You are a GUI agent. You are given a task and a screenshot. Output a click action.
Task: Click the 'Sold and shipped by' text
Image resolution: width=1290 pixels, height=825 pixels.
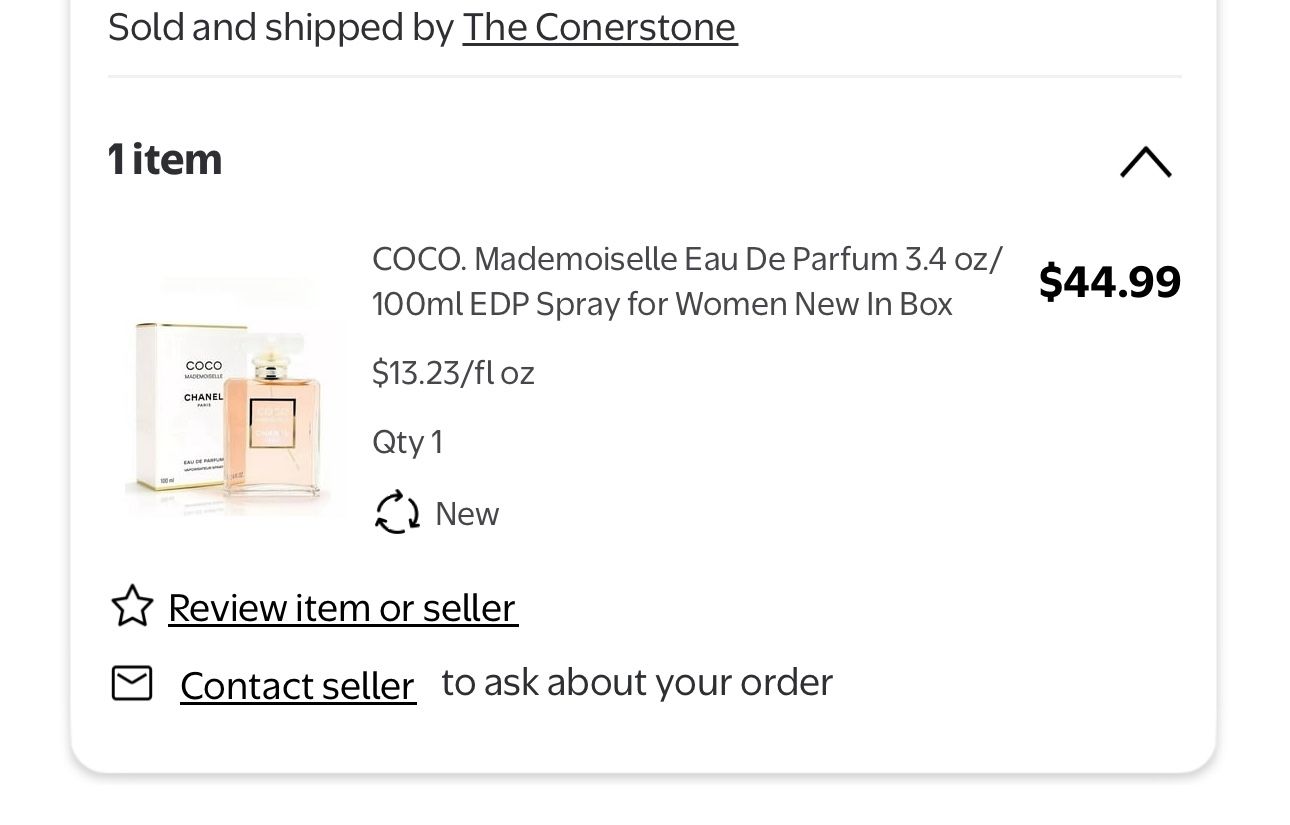(281, 27)
